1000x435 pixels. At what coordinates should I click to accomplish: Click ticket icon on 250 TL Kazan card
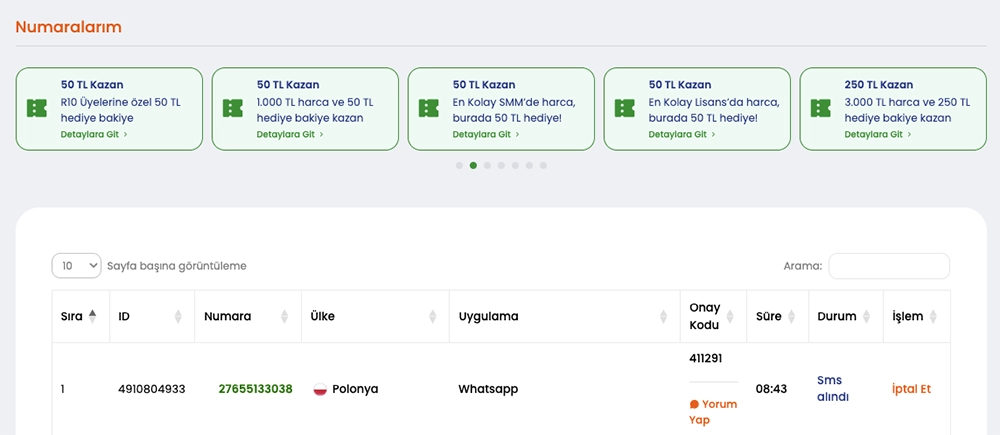(821, 108)
